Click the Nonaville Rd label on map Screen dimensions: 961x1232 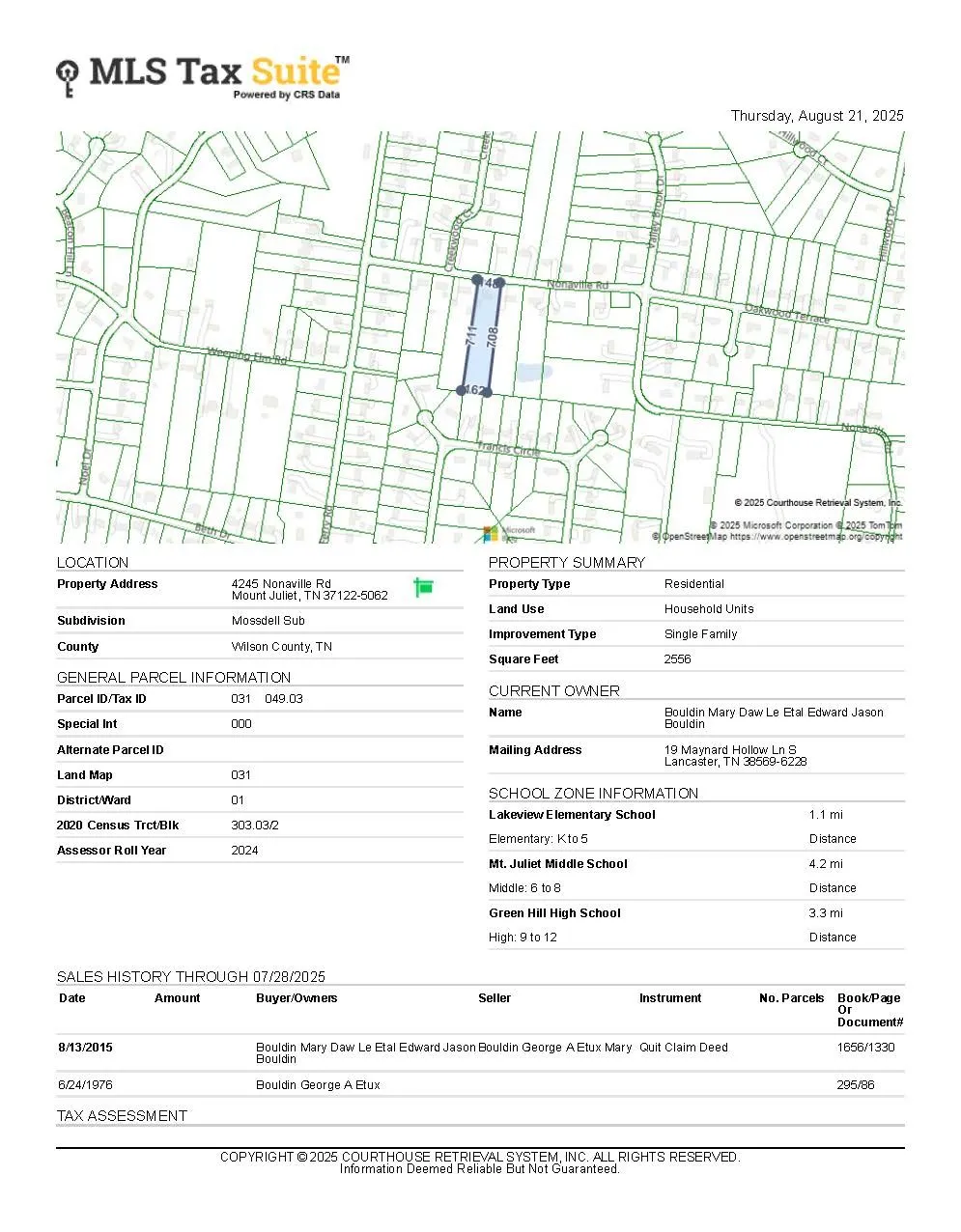click(x=578, y=285)
